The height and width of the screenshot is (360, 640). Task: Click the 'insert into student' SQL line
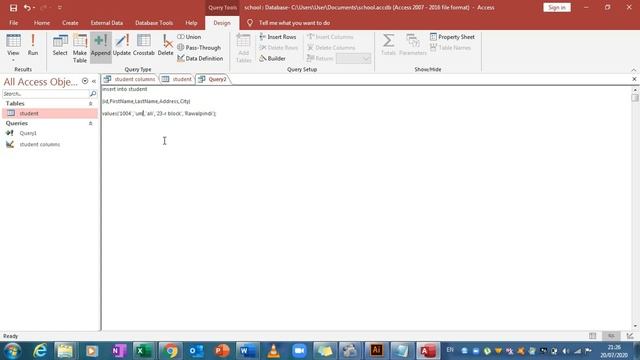tap(125, 89)
